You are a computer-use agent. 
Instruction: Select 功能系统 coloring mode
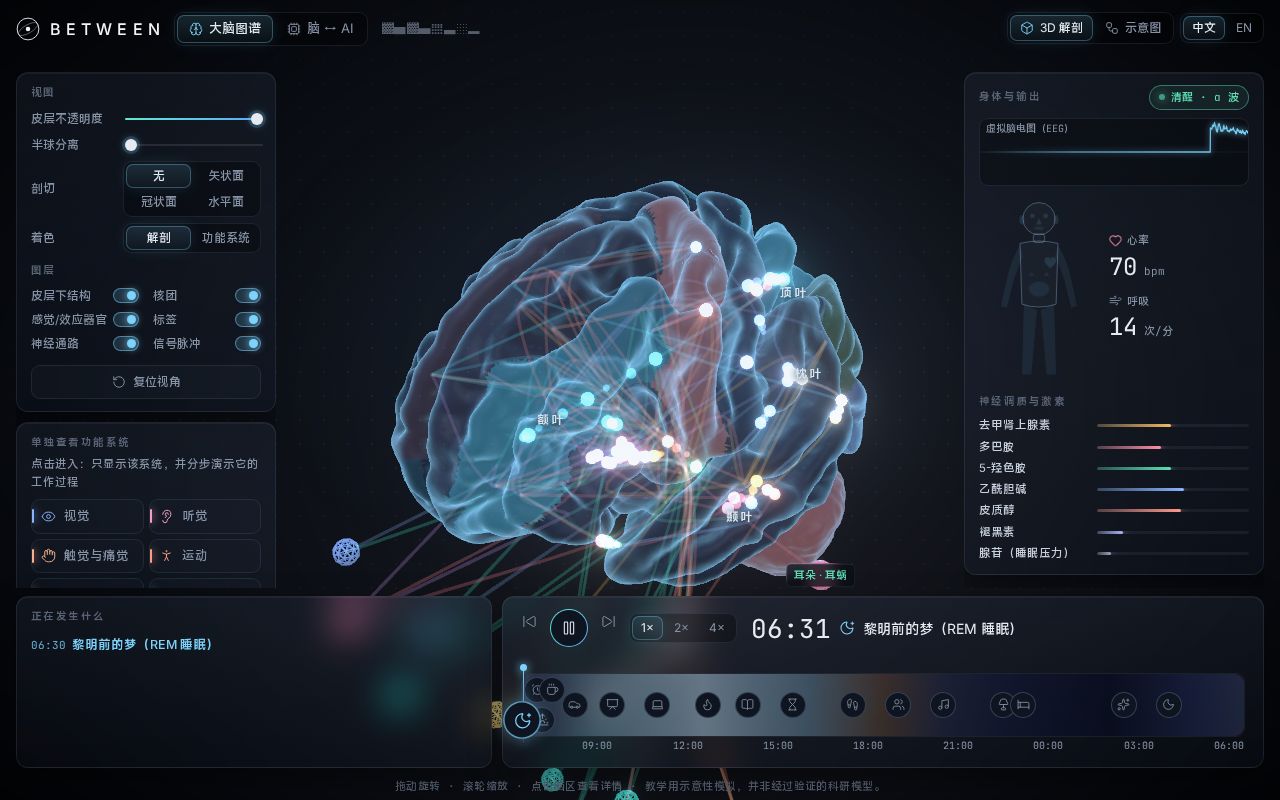click(x=226, y=238)
